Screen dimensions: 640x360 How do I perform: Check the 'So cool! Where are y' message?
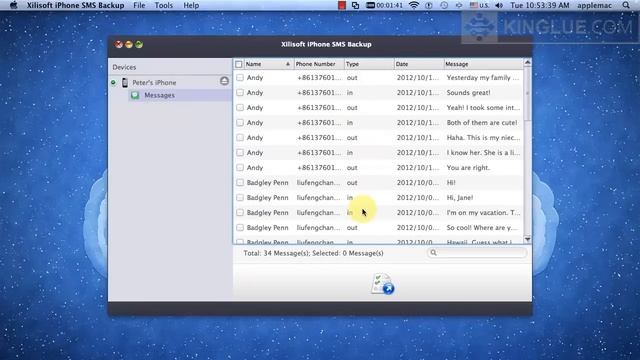pyautogui.click(x=240, y=227)
